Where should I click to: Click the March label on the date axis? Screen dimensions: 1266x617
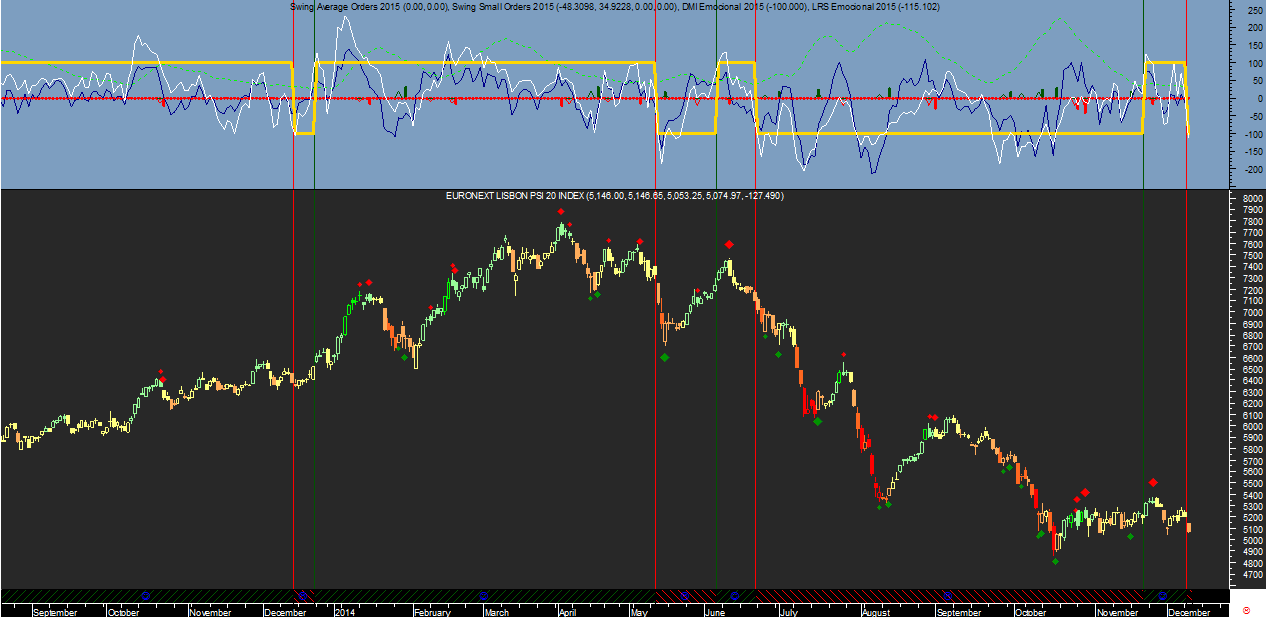tap(497, 612)
